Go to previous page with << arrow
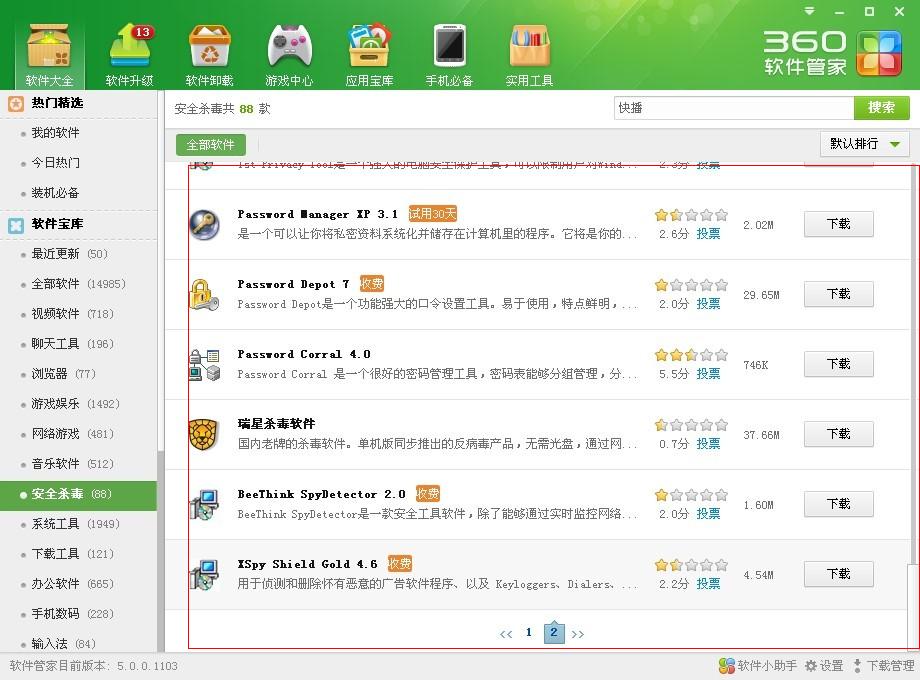Viewport: 920px width, 680px height. pyautogui.click(x=506, y=634)
